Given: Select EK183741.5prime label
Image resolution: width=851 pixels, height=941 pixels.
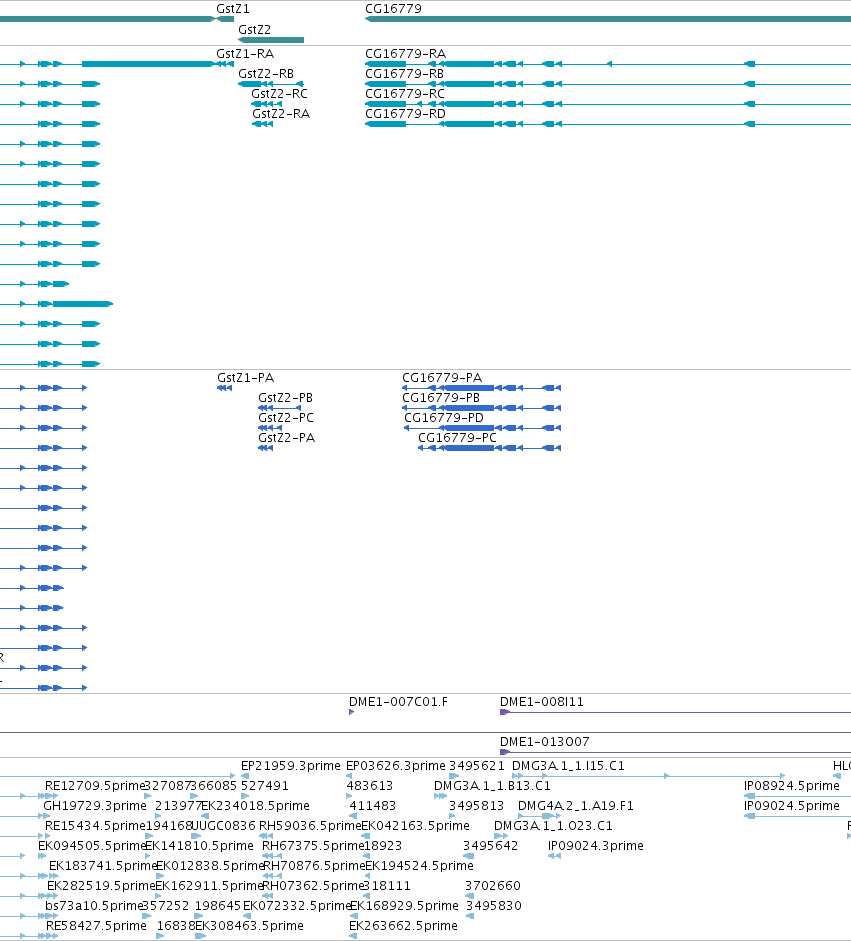Looking at the screenshot, I should click(x=103, y=866).
